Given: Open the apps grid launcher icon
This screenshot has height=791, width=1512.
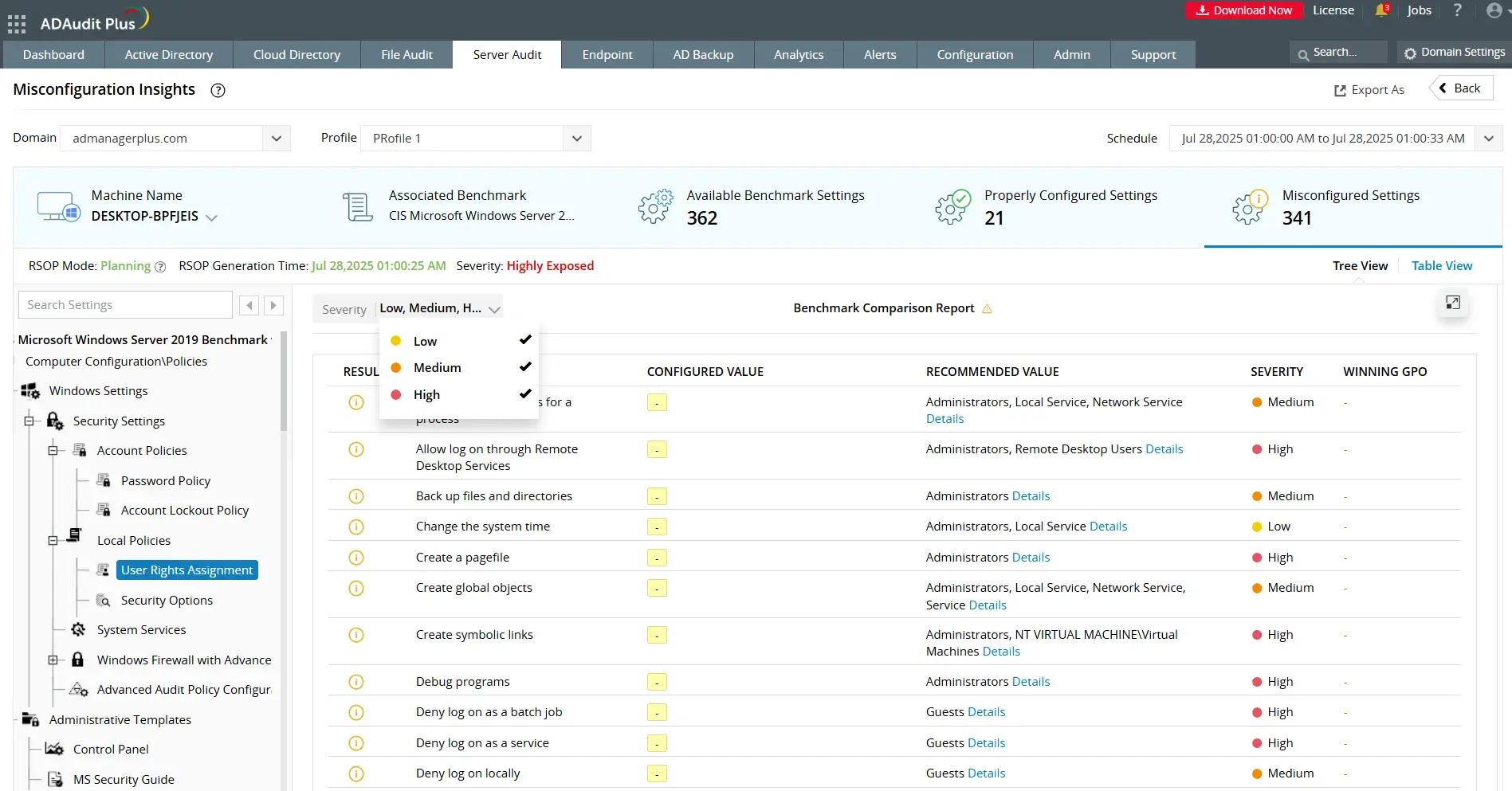Looking at the screenshot, I should tap(17, 24).
